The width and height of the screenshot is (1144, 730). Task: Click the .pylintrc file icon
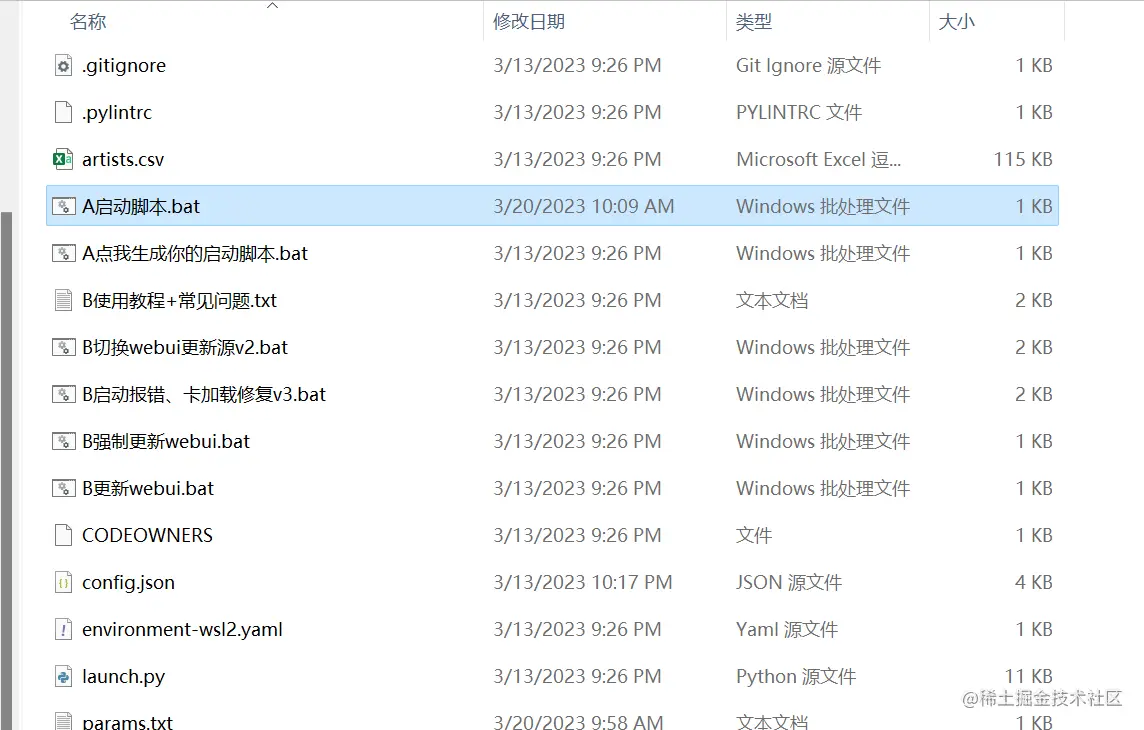point(63,112)
